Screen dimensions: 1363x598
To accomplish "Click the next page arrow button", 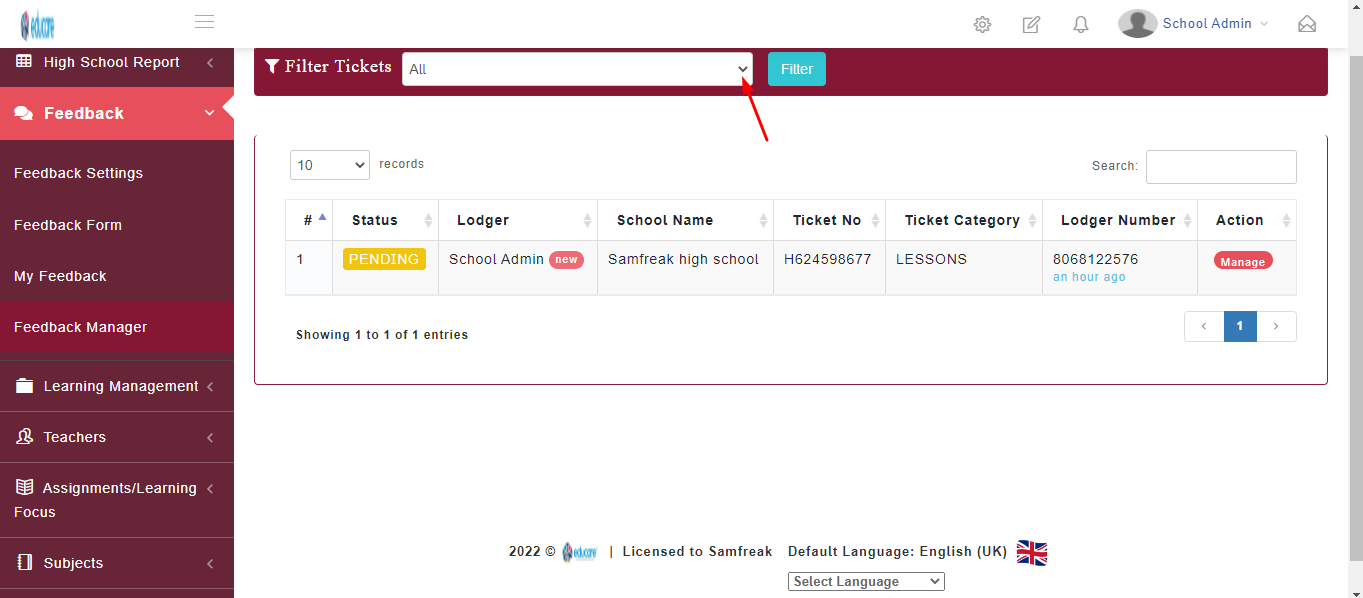I will [x=1276, y=326].
